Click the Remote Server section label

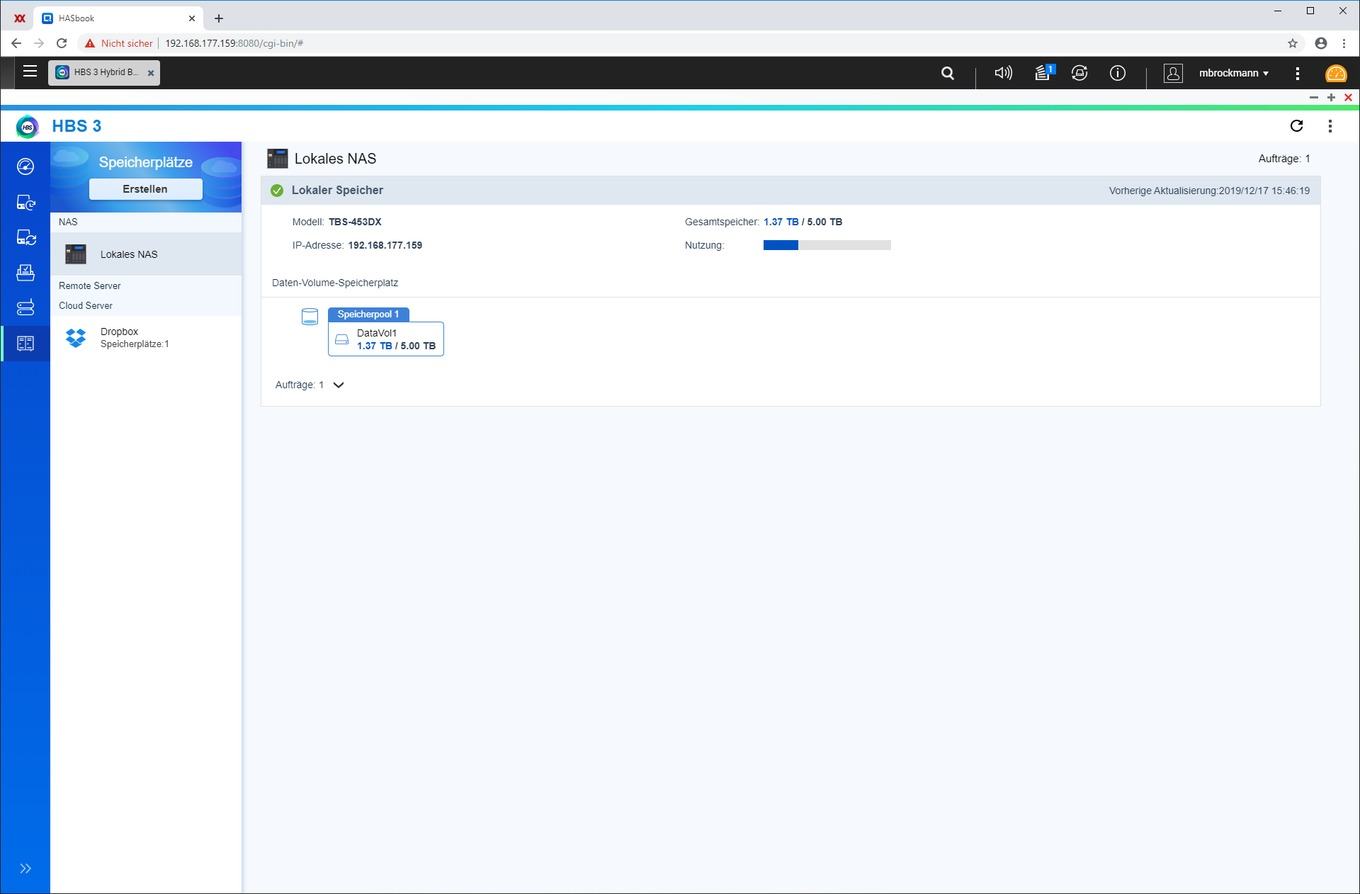[x=90, y=286]
